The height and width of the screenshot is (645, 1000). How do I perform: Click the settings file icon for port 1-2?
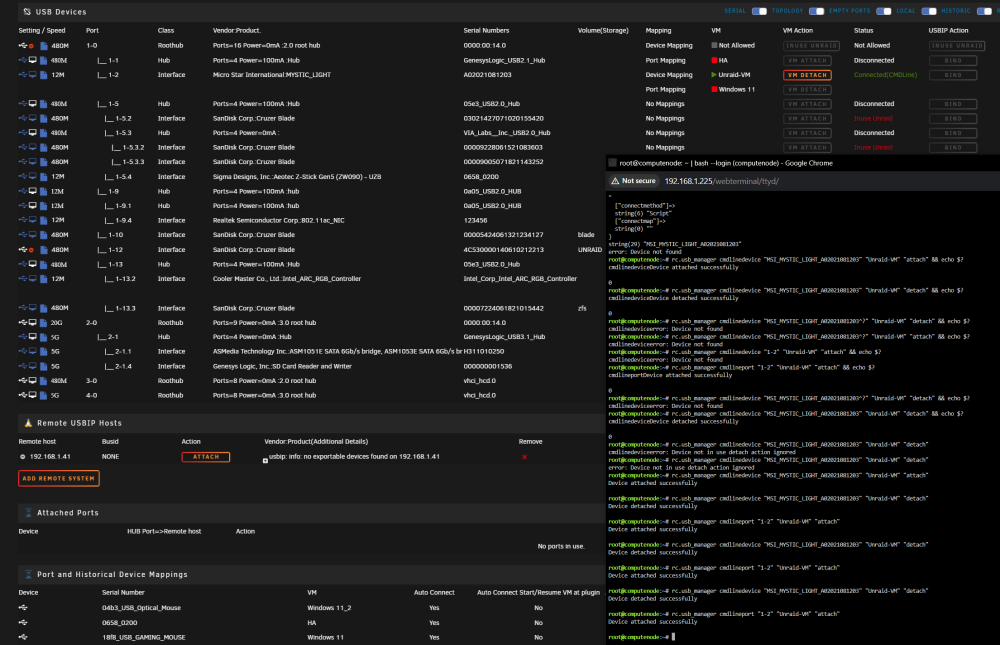[x=44, y=75]
